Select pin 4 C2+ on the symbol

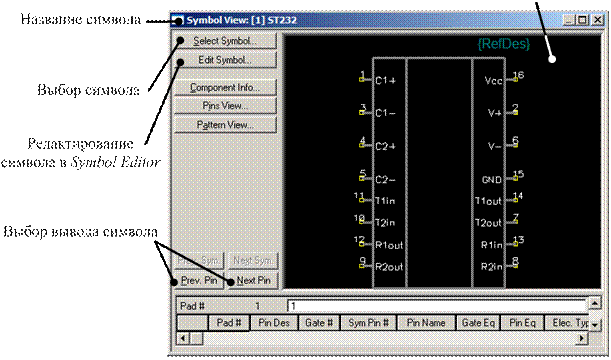tap(362, 145)
